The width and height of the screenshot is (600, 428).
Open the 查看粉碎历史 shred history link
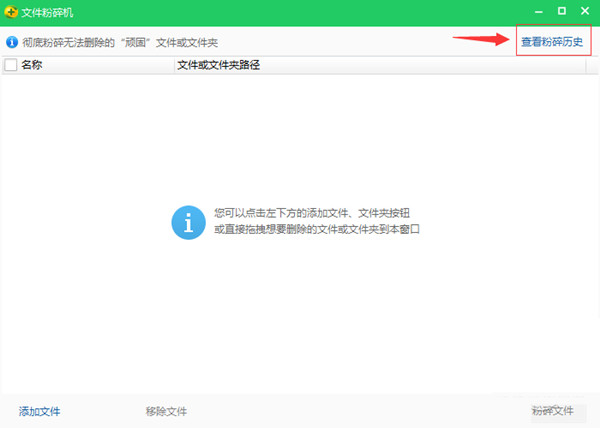pos(552,42)
